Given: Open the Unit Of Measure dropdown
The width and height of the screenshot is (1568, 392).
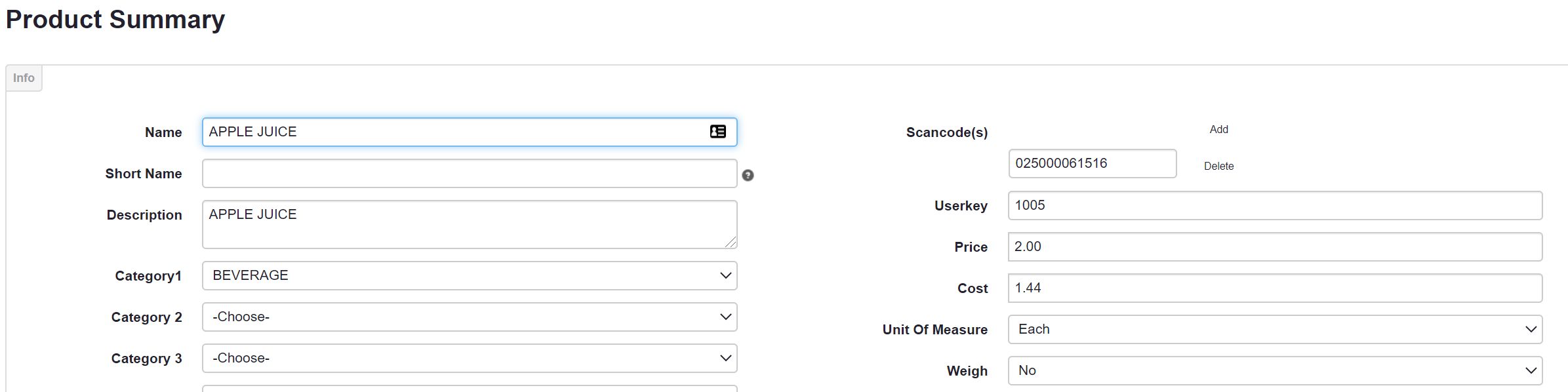Looking at the screenshot, I should click(x=1274, y=329).
